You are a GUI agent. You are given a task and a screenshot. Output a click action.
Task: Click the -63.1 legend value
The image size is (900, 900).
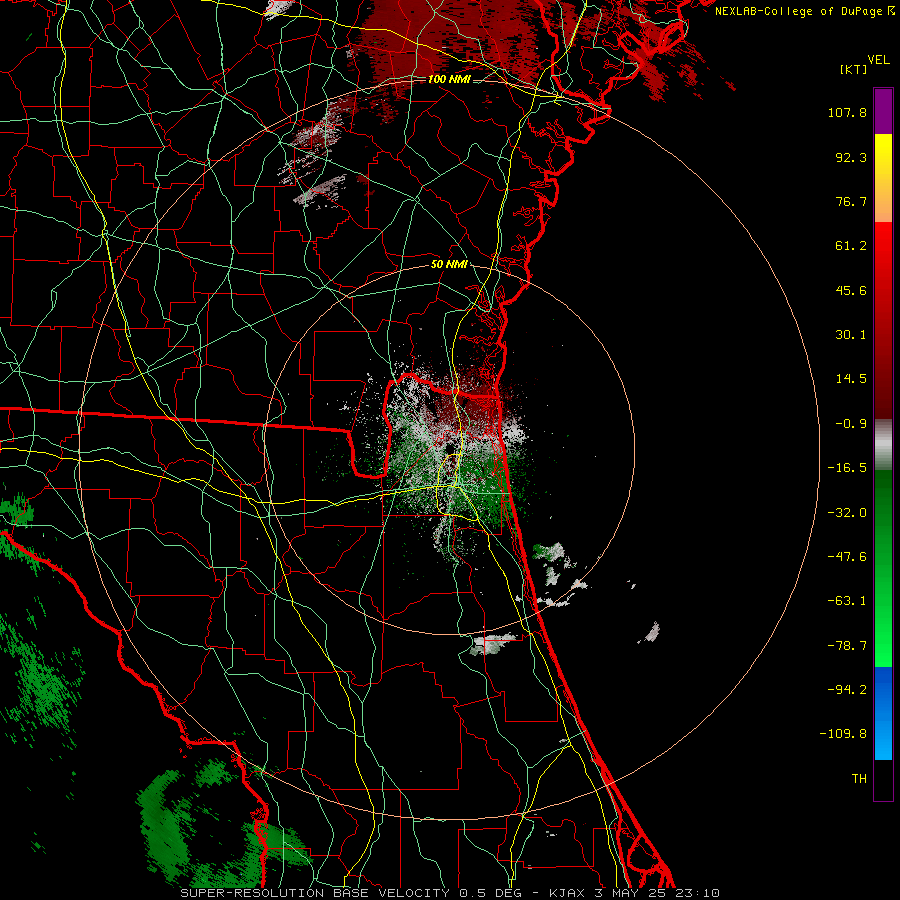click(x=847, y=601)
